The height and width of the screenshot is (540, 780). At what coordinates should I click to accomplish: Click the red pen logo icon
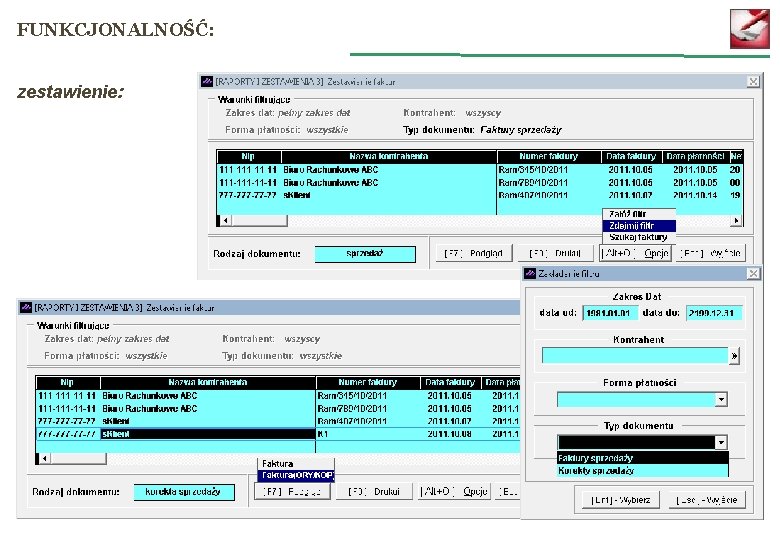pyautogui.click(x=749, y=29)
